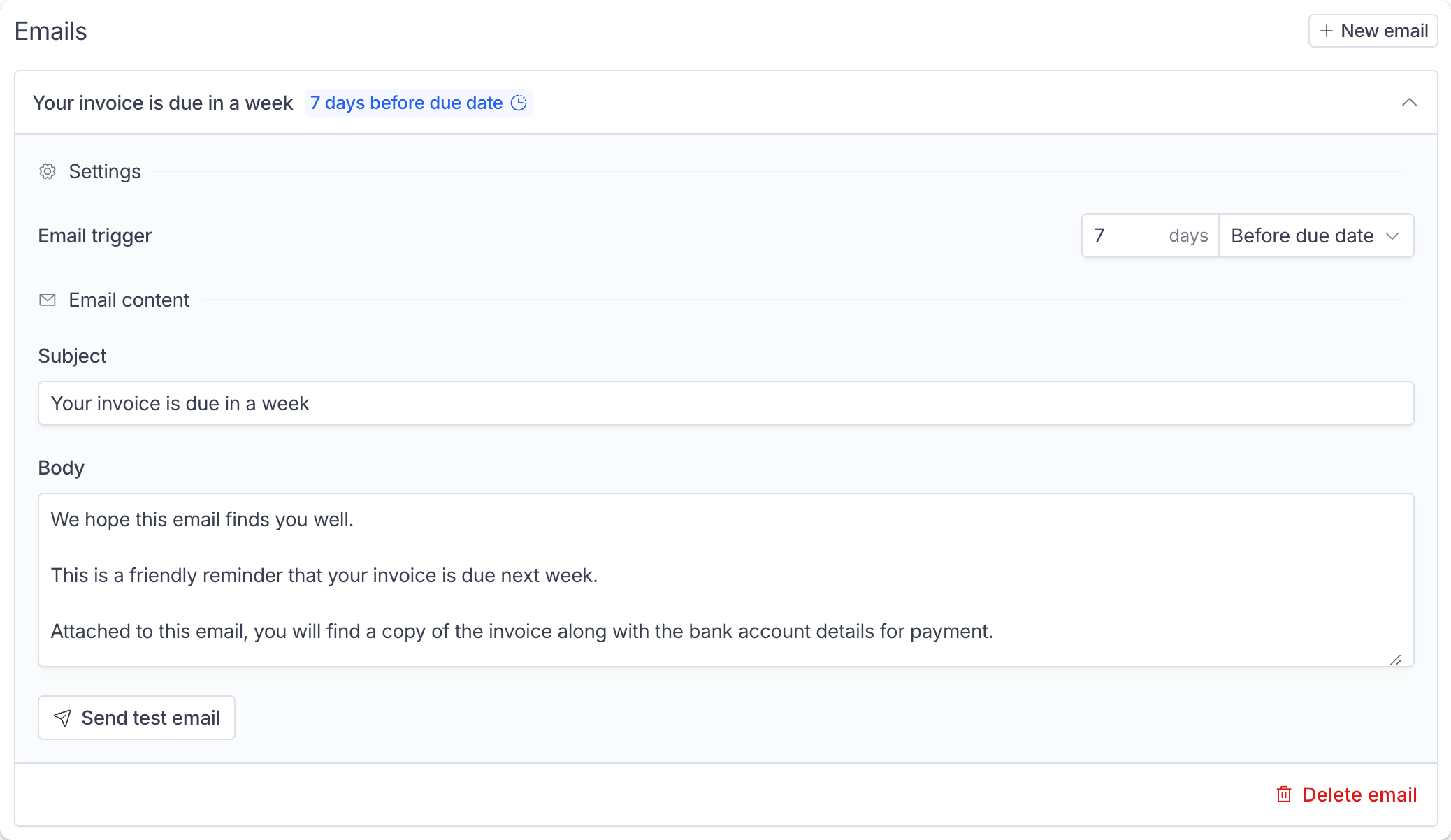Click the plus icon in New email
1451x840 pixels.
coord(1326,31)
